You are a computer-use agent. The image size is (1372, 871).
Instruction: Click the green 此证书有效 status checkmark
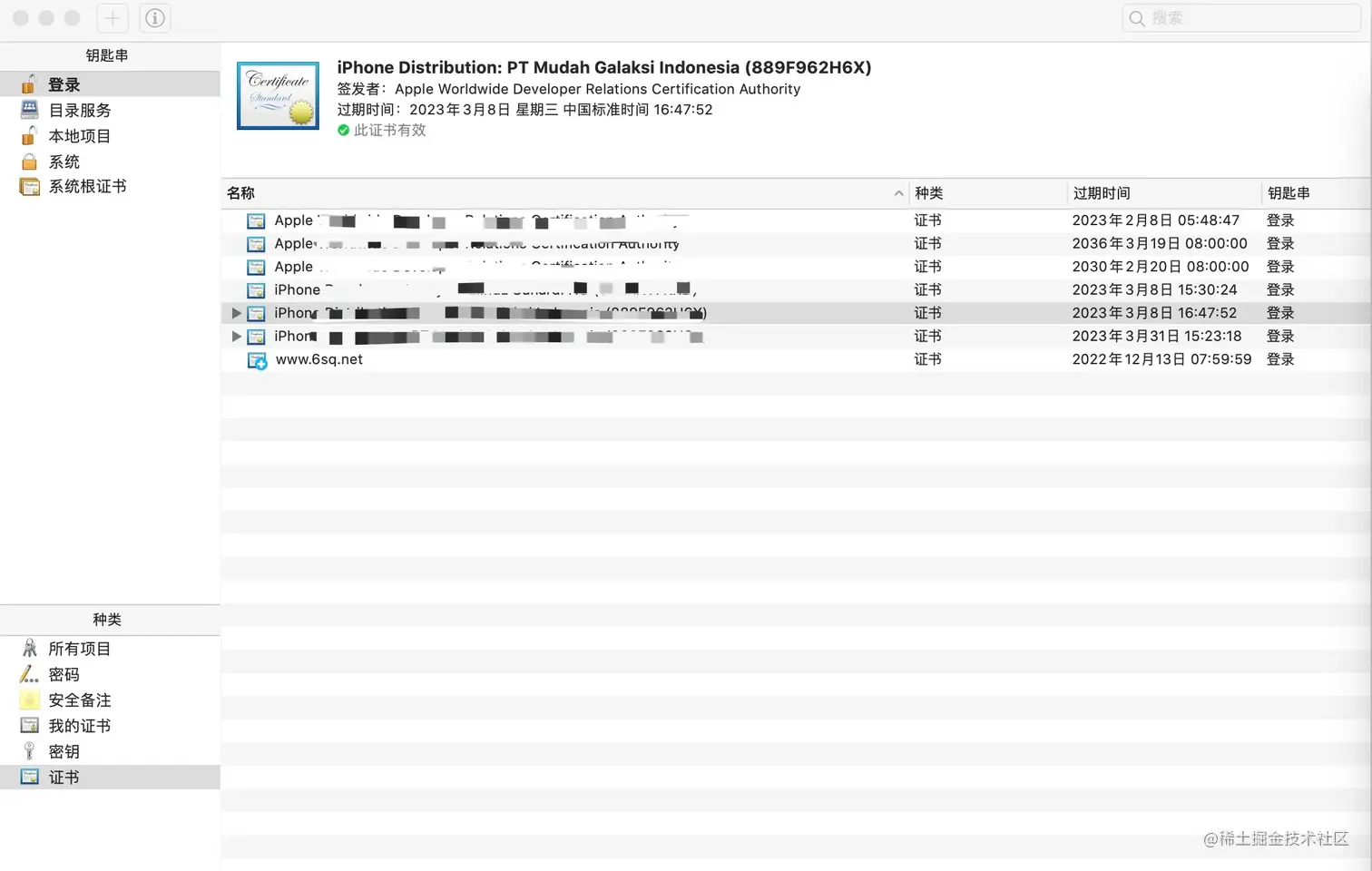point(344,131)
